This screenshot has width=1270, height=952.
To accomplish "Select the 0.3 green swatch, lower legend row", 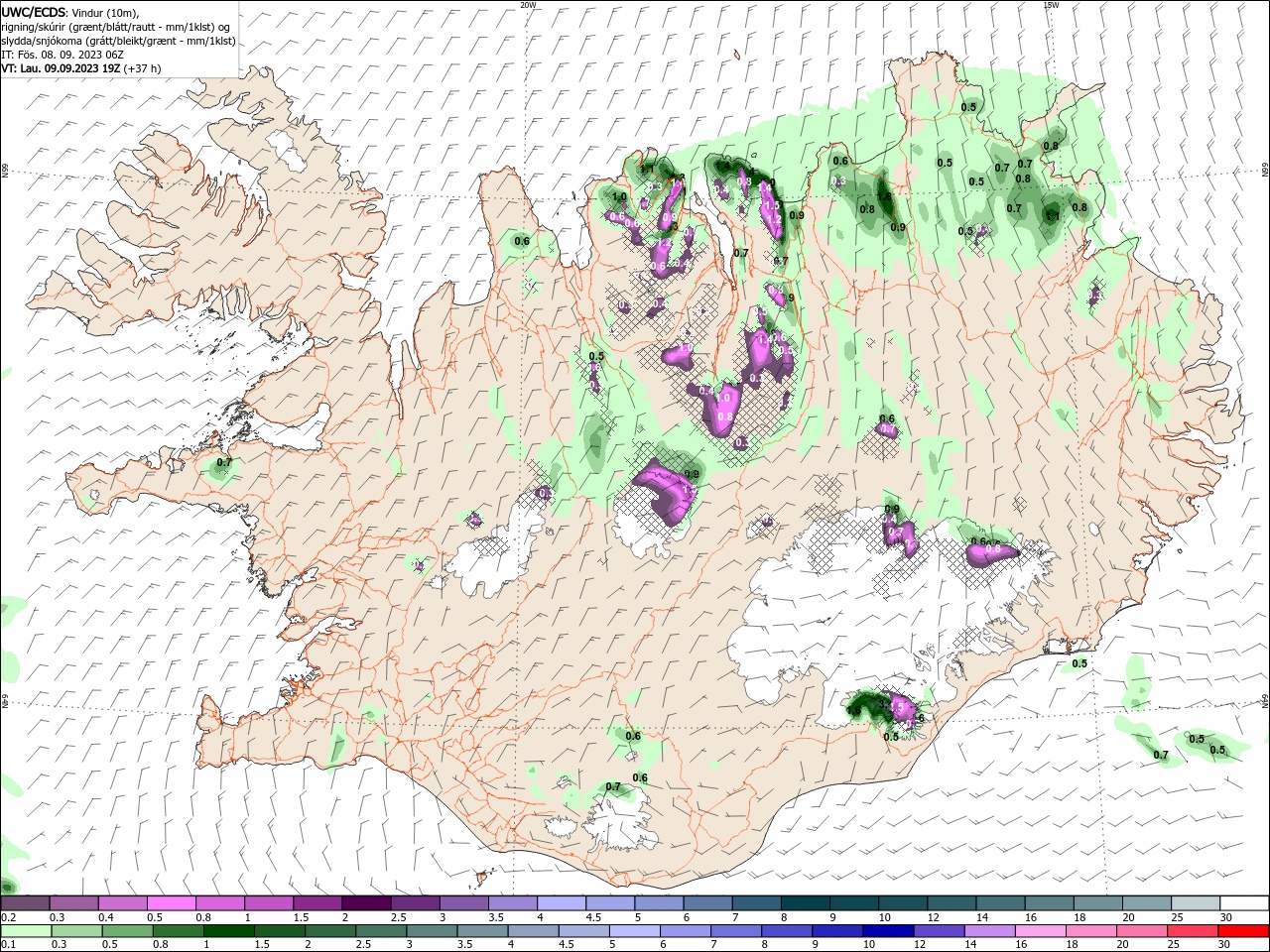I will pos(75,931).
